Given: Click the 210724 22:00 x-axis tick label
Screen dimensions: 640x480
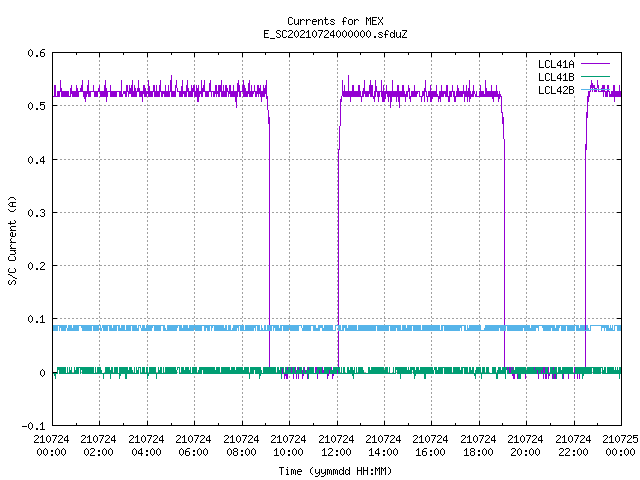Looking at the screenshot, I should click(573, 446).
